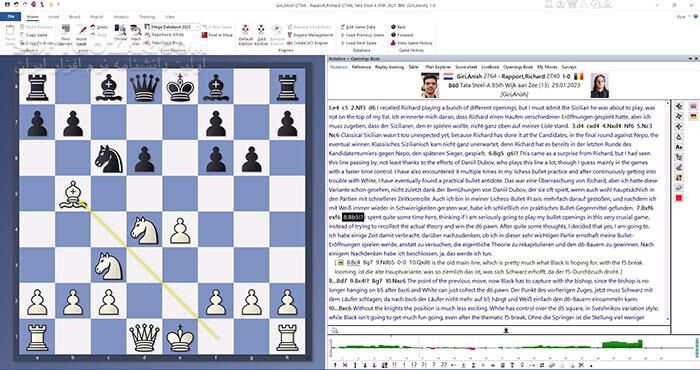Open the View ribbon tab

point(170,17)
